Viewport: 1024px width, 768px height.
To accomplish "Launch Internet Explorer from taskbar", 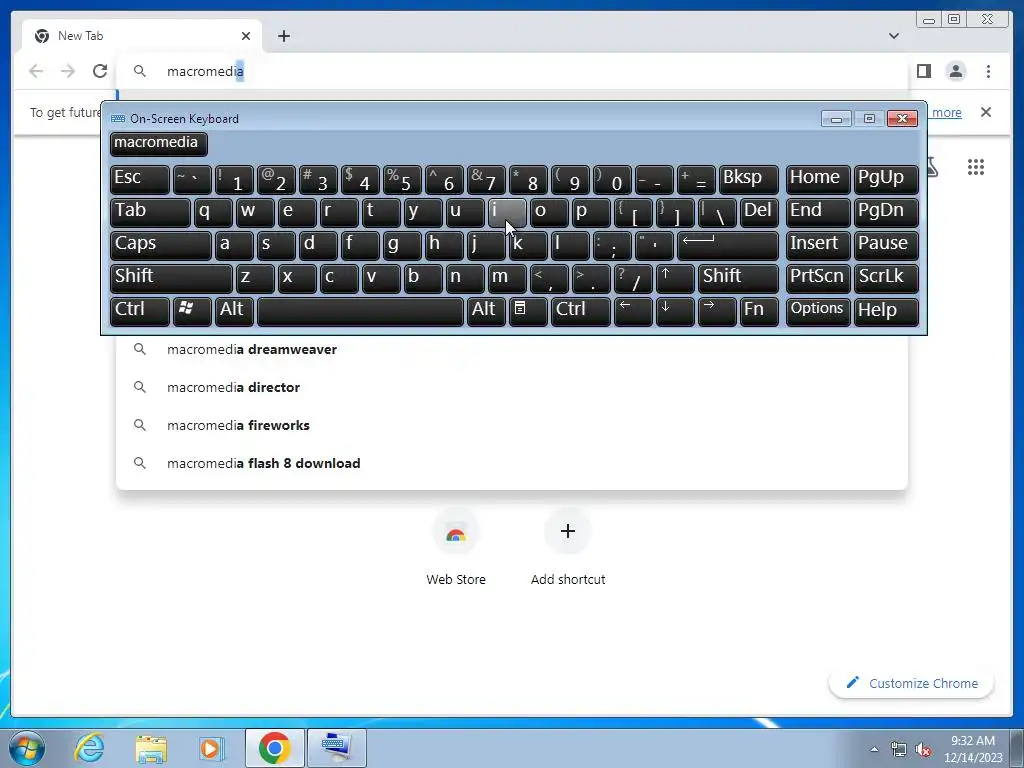I will coord(89,748).
